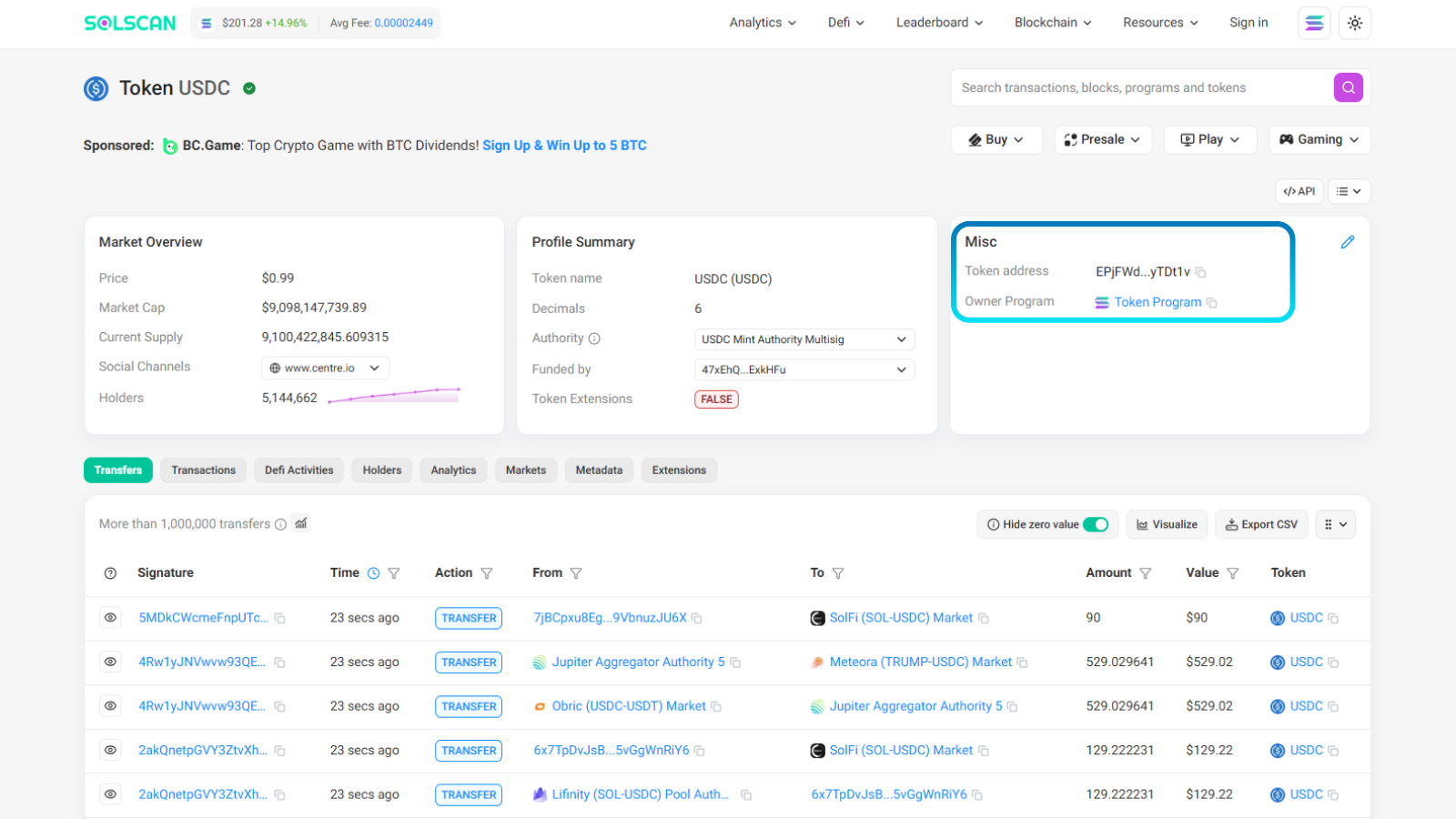Switch to the Defi Activities tab
1456x819 pixels.
299,470
